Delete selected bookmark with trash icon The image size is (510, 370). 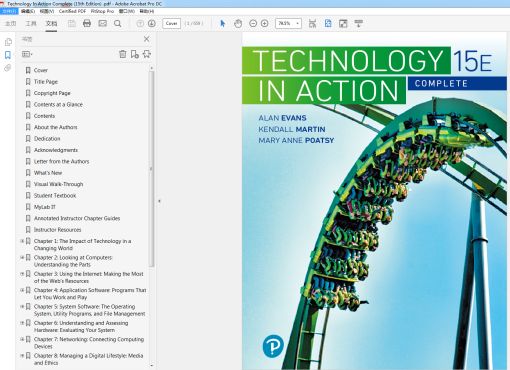(x=123, y=54)
